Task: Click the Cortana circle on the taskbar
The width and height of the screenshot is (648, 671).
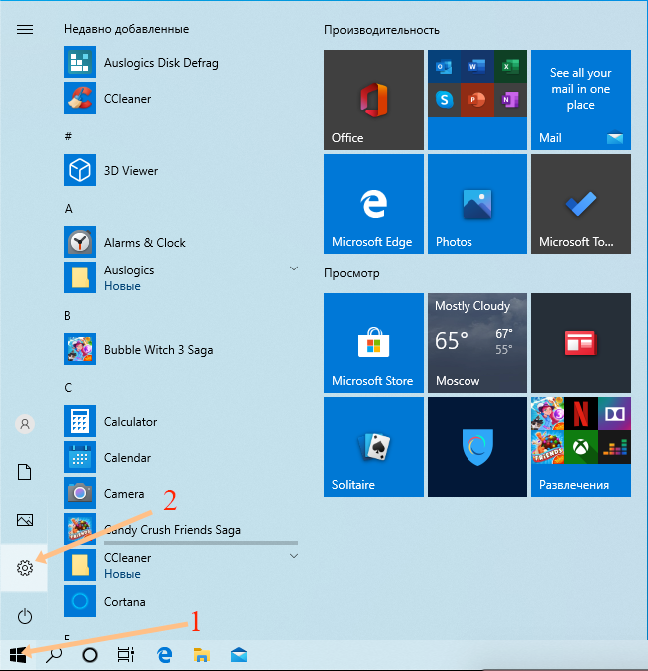Action: tap(90, 655)
